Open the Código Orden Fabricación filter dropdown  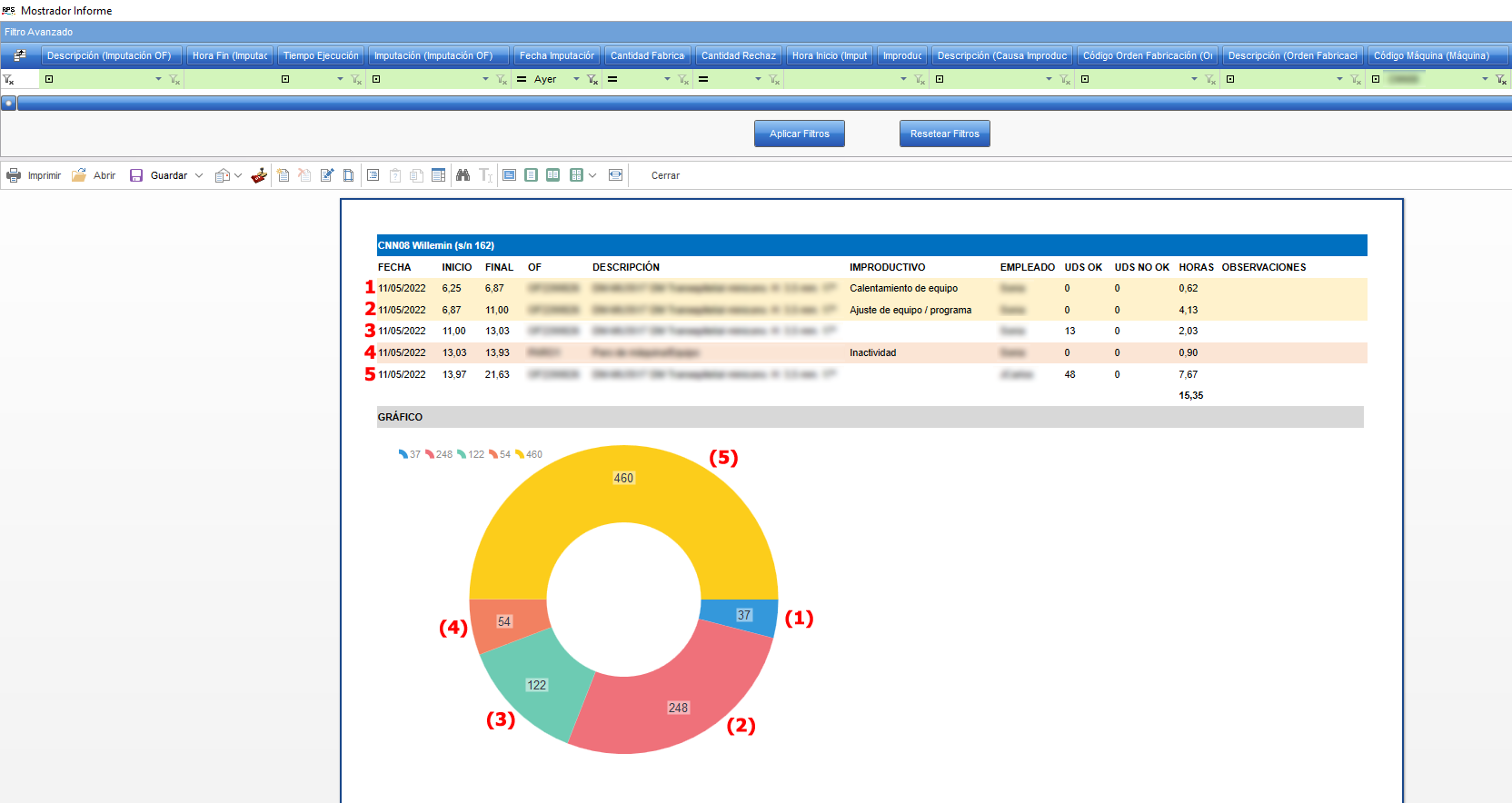tap(1194, 79)
